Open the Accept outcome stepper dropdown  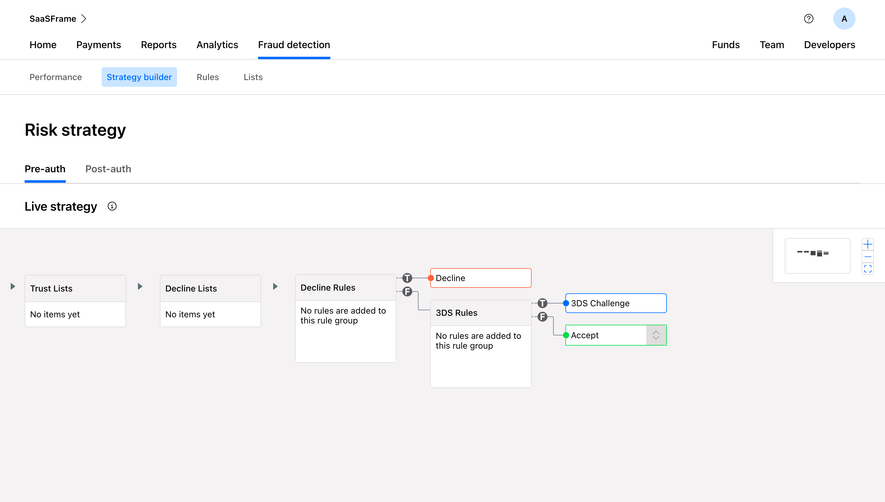(x=656, y=335)
